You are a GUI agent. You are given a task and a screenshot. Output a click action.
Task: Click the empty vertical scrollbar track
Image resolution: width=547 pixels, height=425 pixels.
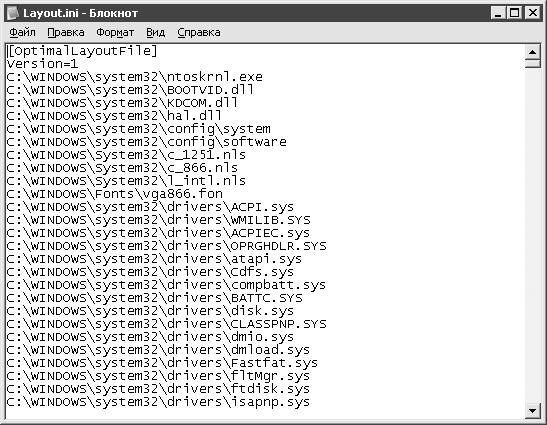coord(532,236)
